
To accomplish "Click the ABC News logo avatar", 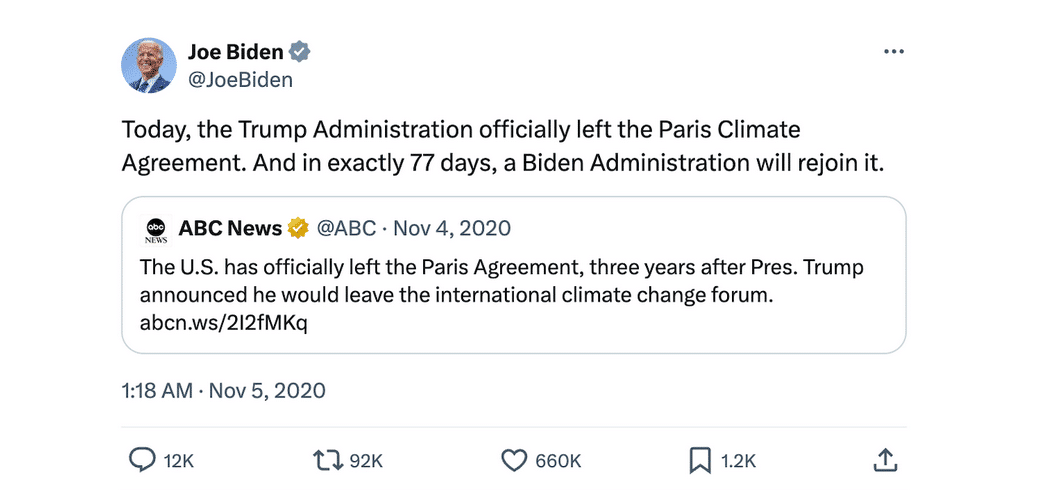I will (156, 230).
